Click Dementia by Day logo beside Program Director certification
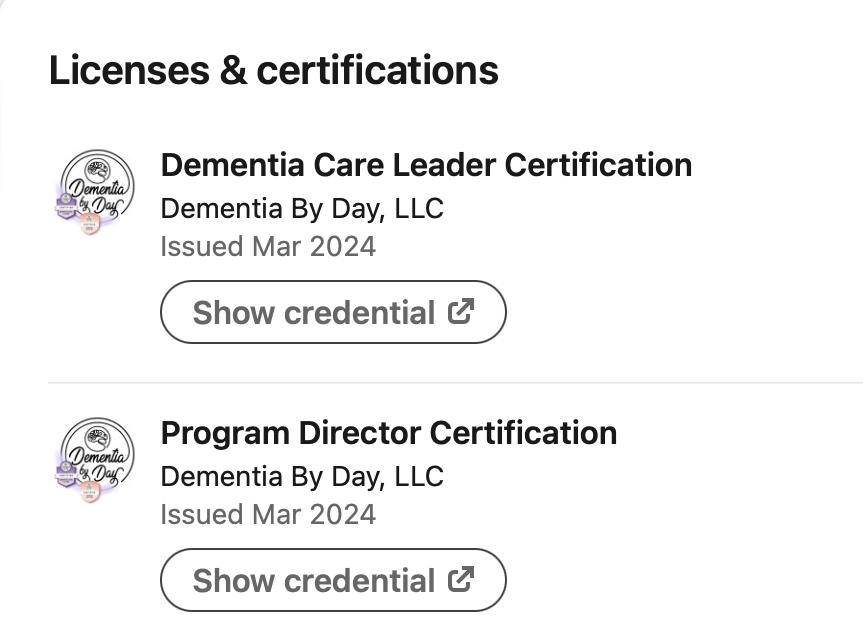The image size is (863, 644). (x=95, y=460)
